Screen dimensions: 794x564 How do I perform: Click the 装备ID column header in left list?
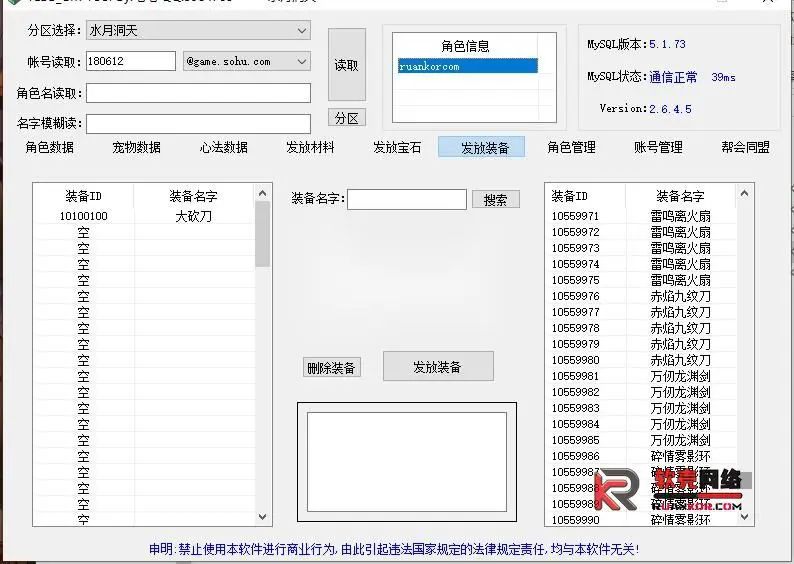click(84, 196)
